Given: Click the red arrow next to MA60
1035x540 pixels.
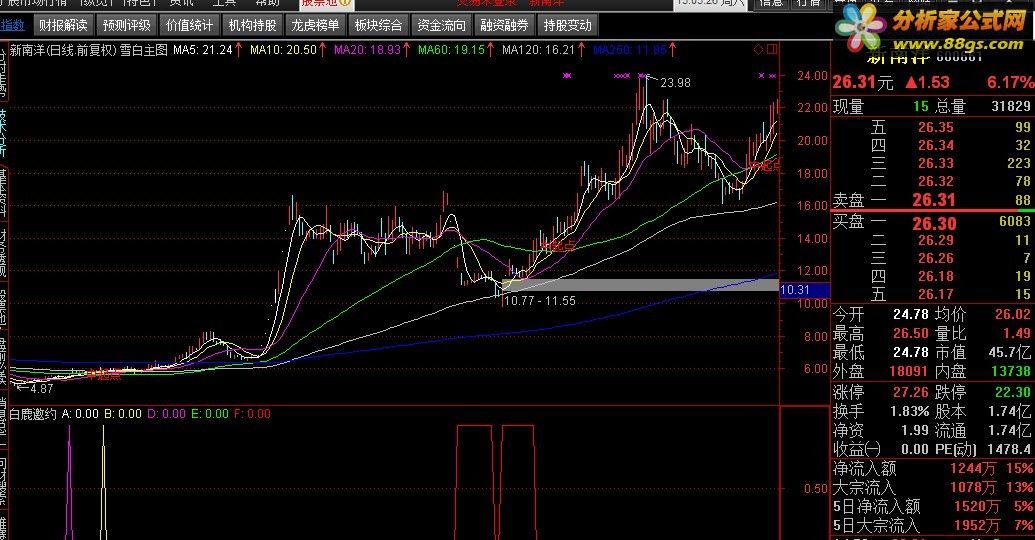Looking at the screenshot, I should tap(490, 50).
